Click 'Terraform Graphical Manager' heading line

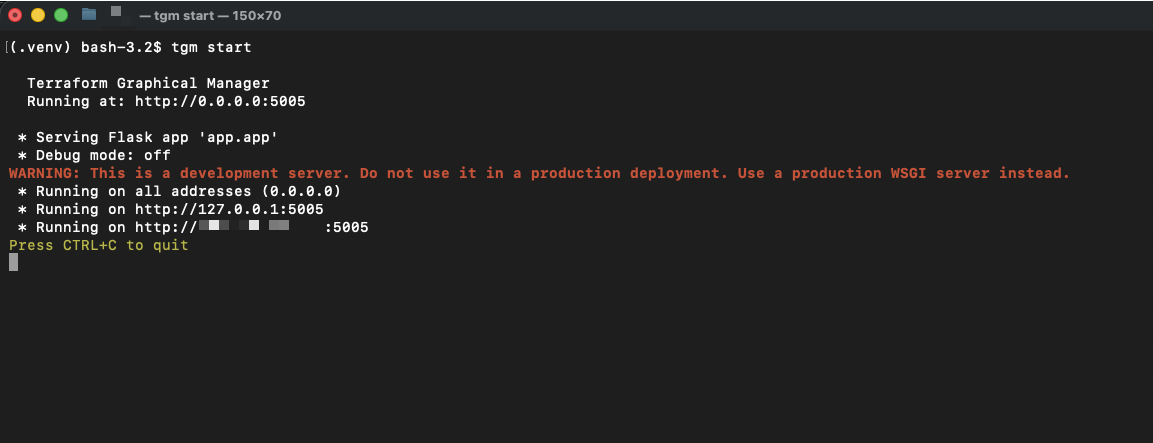[148, 84]
